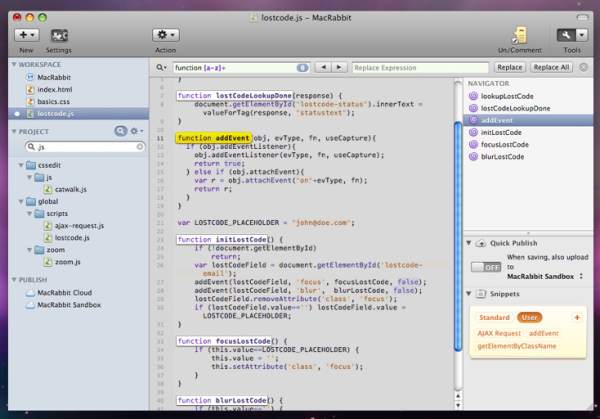Click the scrollbar up arrow
This screenshot has height=419, width=600.
click(x=458, y=395)
